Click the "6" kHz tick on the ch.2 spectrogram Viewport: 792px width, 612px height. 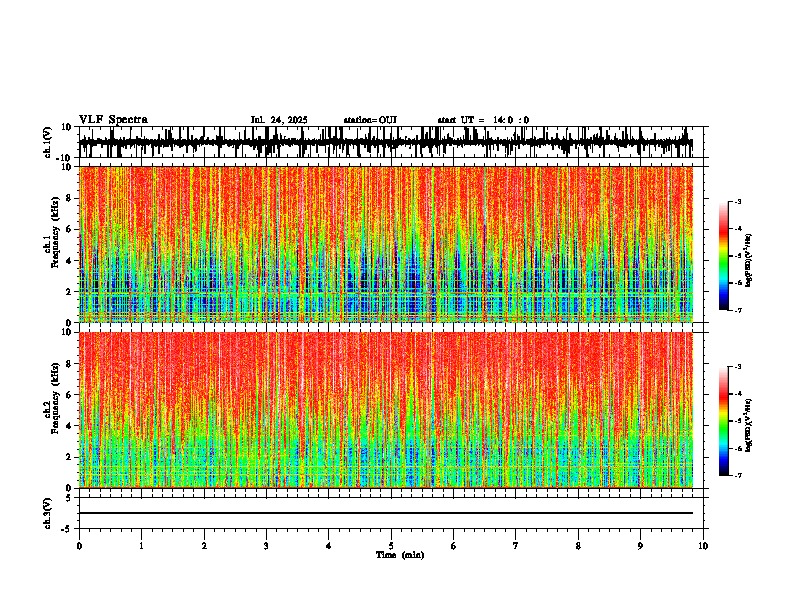(69, 395)
